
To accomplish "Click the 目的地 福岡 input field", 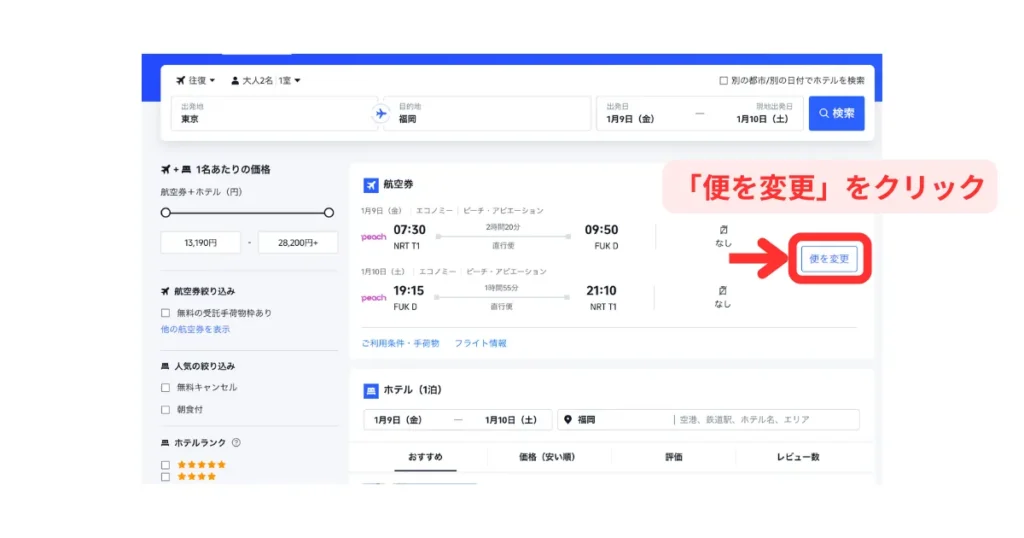I will pos(485,113).
